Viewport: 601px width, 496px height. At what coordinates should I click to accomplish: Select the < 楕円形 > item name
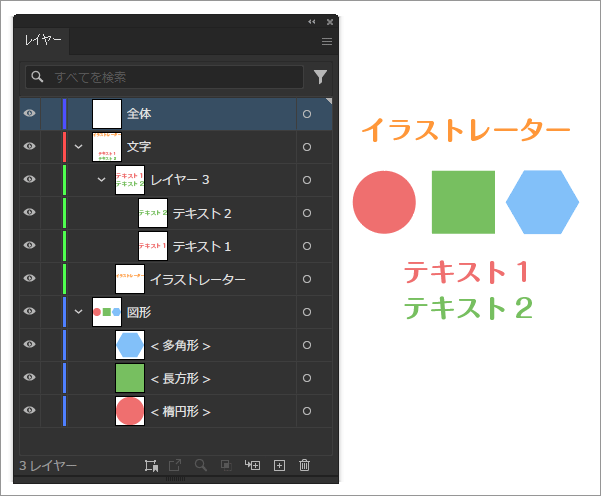[180, 411]
